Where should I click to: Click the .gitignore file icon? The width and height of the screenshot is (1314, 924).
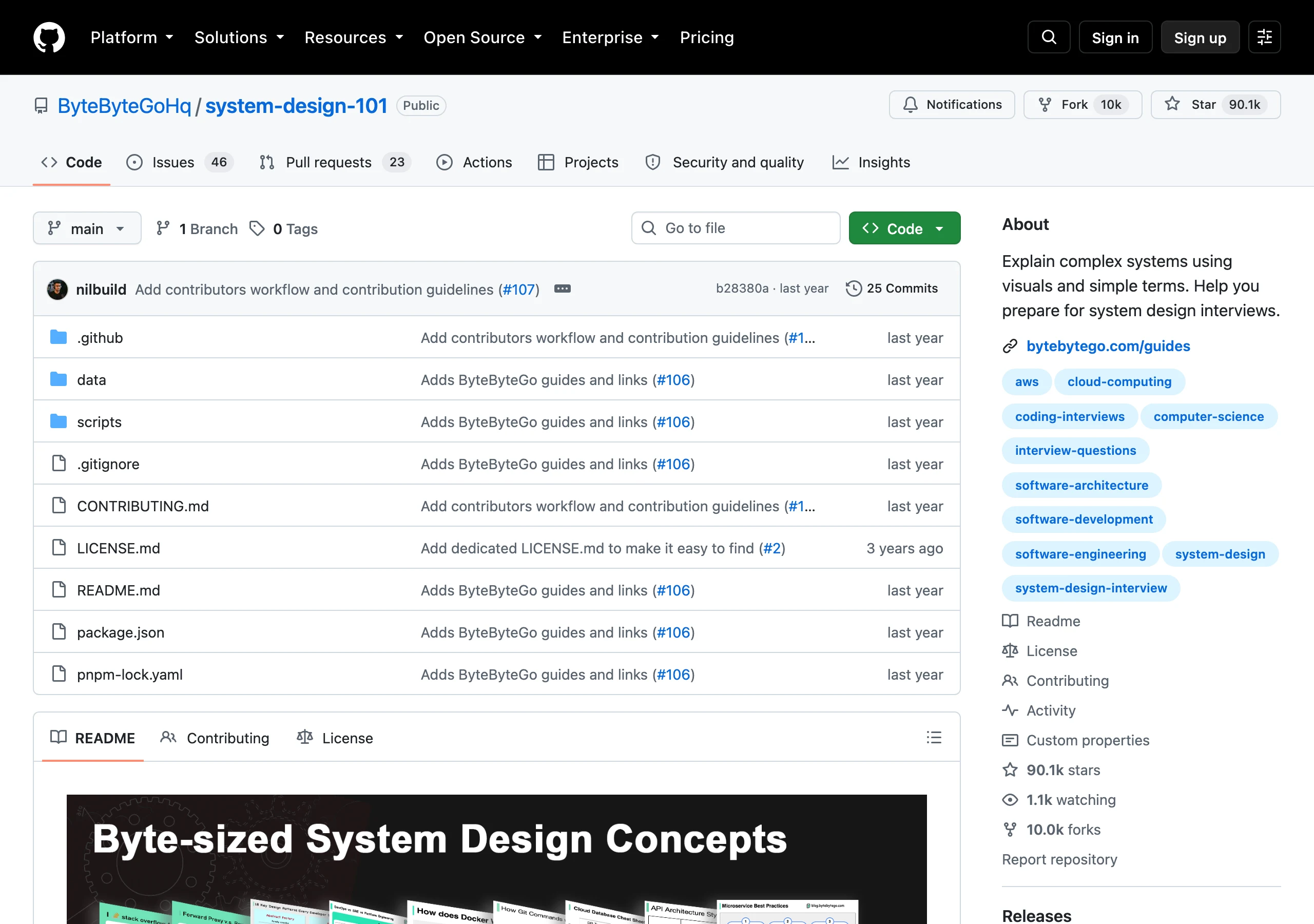pos(59,463)
